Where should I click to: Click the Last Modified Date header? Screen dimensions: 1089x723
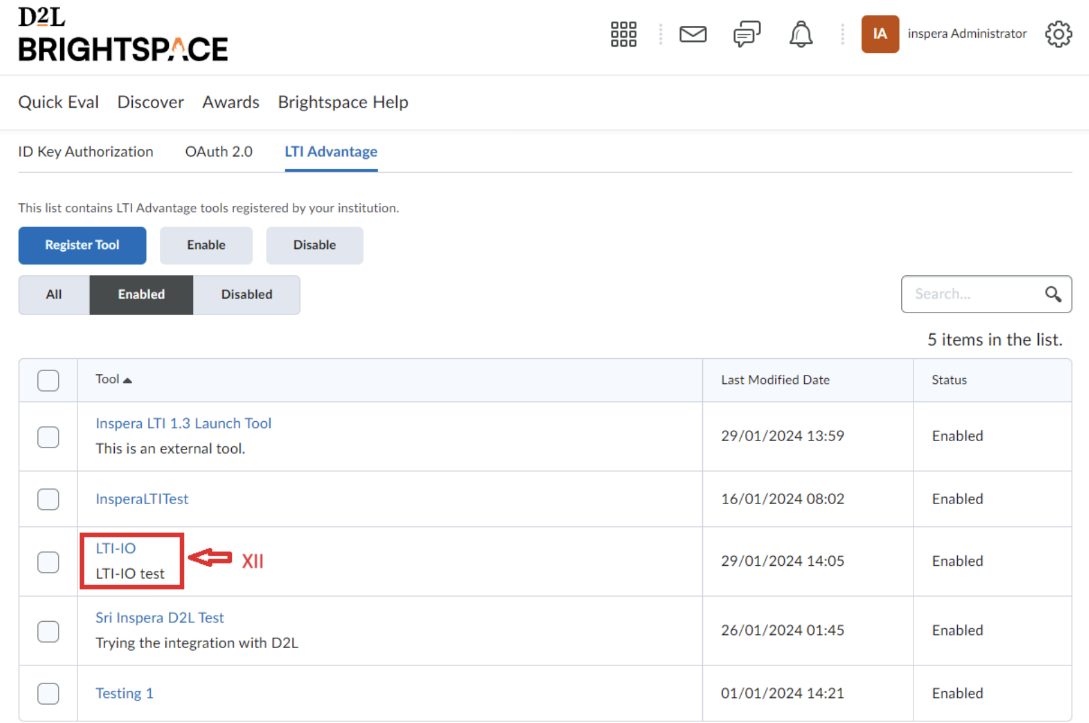775,380
